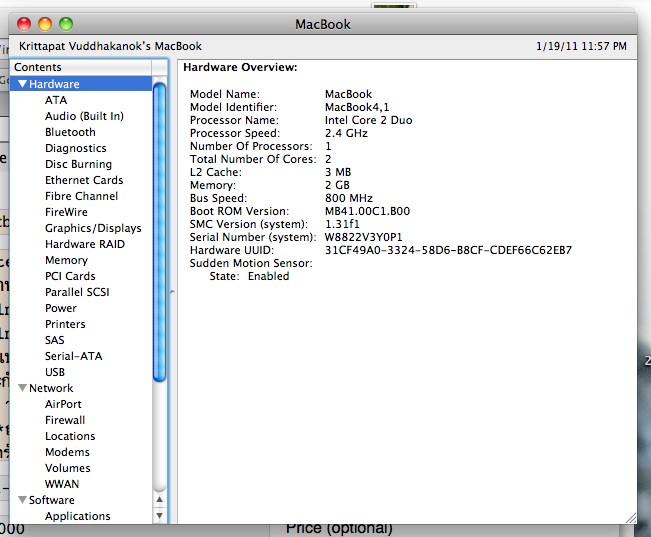This screenshot has height=537, width=651.
Task: Click Sudden Motion Sensor Enabled state
Action: pyautogui.click(x=268, y=276)
